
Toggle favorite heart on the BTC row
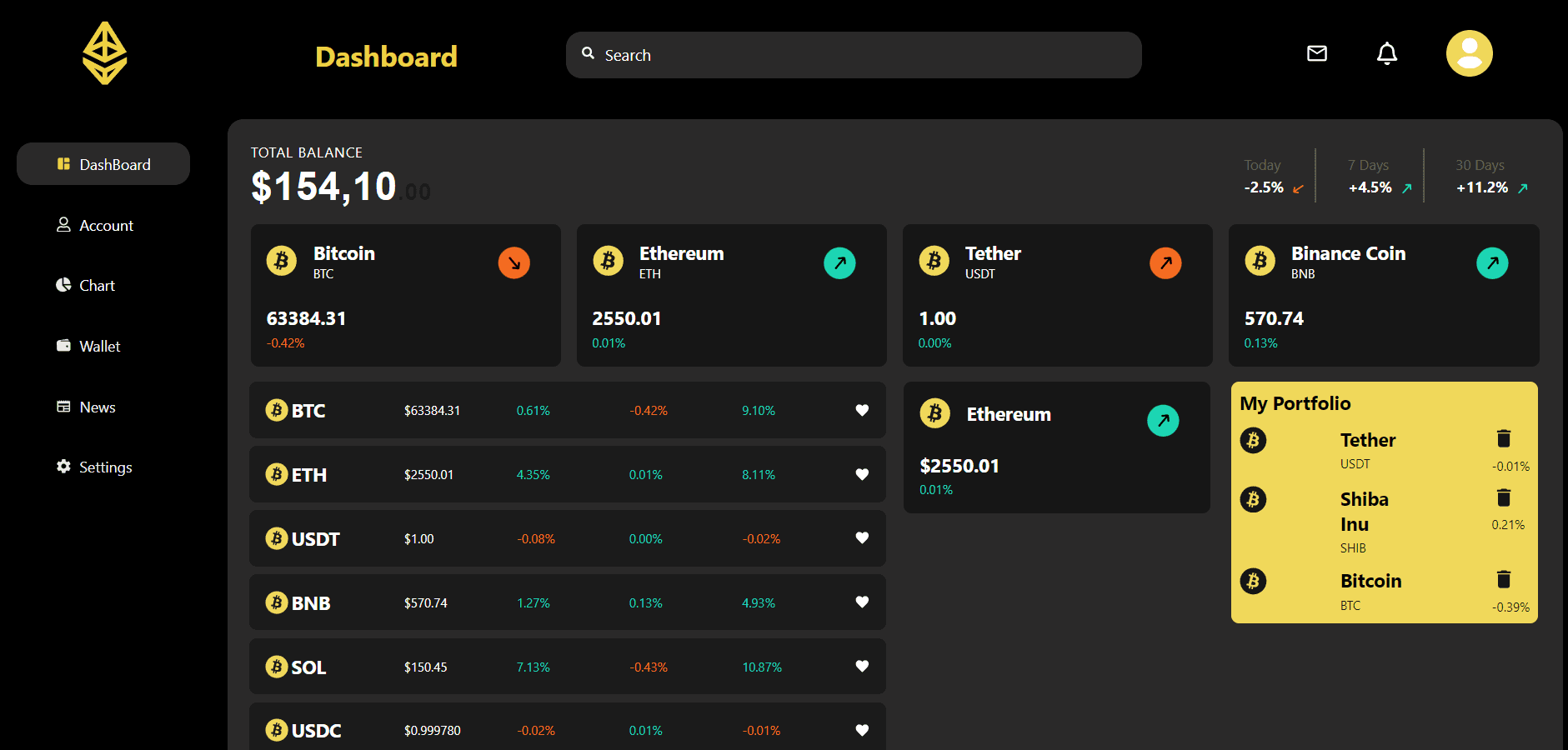tap(862, 410)
